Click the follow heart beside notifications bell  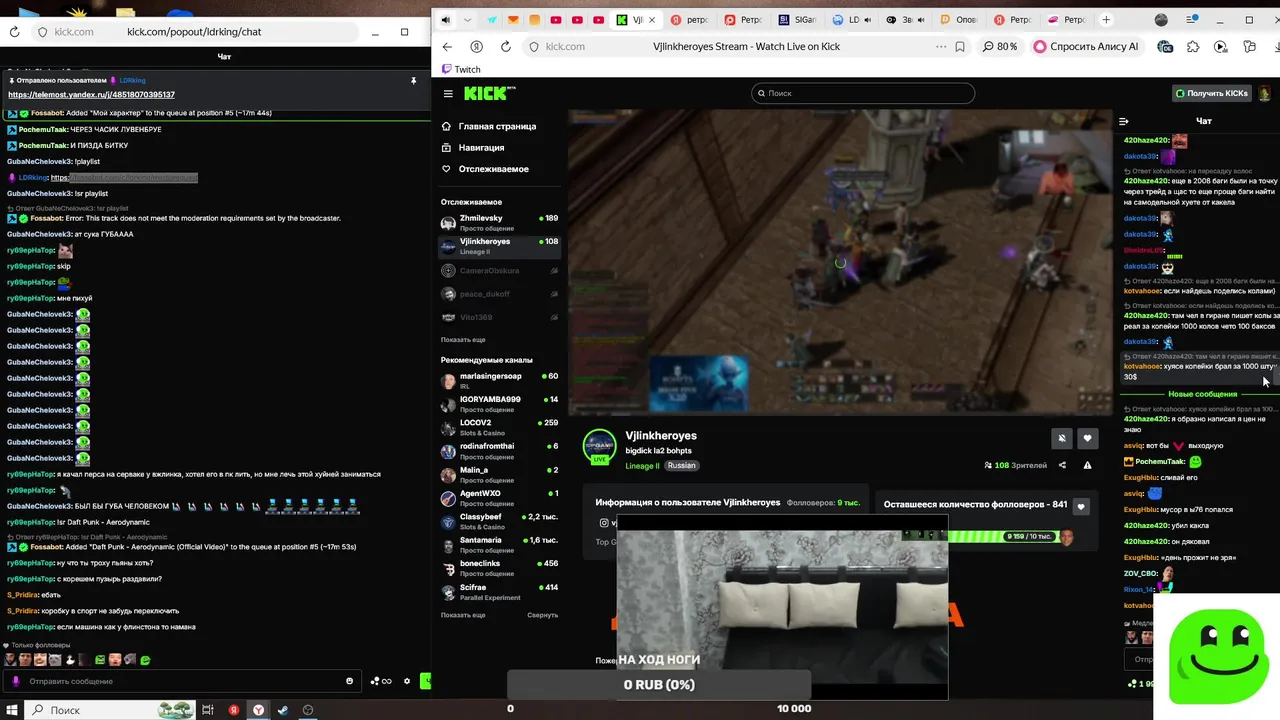(x=1087, y=438)
